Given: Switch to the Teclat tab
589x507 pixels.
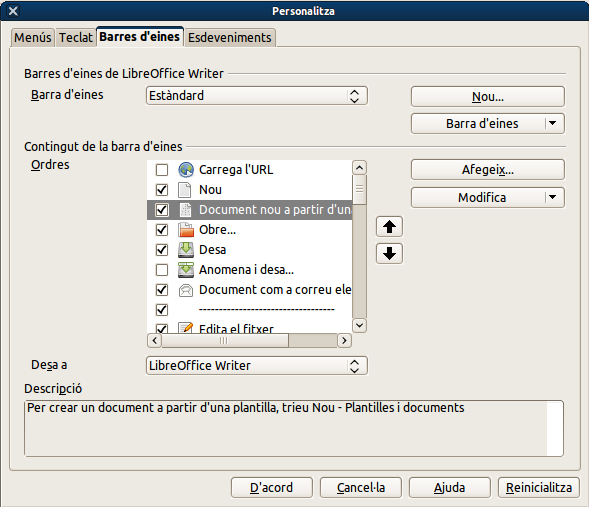Looking at the screenshot, I should [x=76, y=38].
